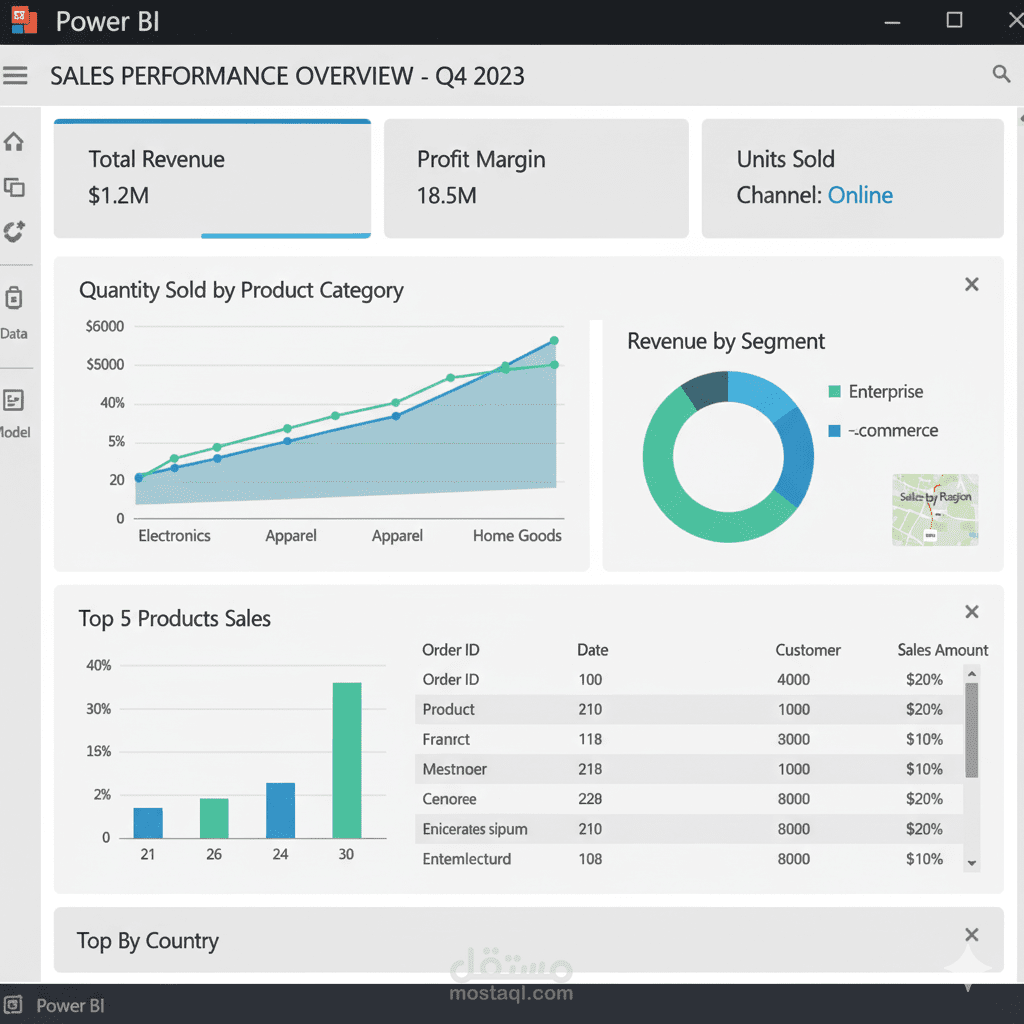Click the refresh icon in sidebar

tap(14, 231)
